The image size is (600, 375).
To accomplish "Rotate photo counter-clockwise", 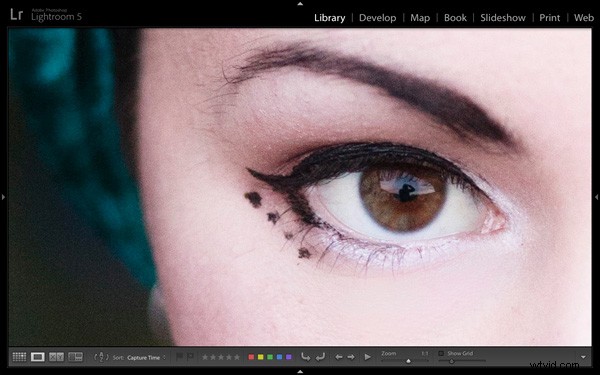I will point(306,357).
